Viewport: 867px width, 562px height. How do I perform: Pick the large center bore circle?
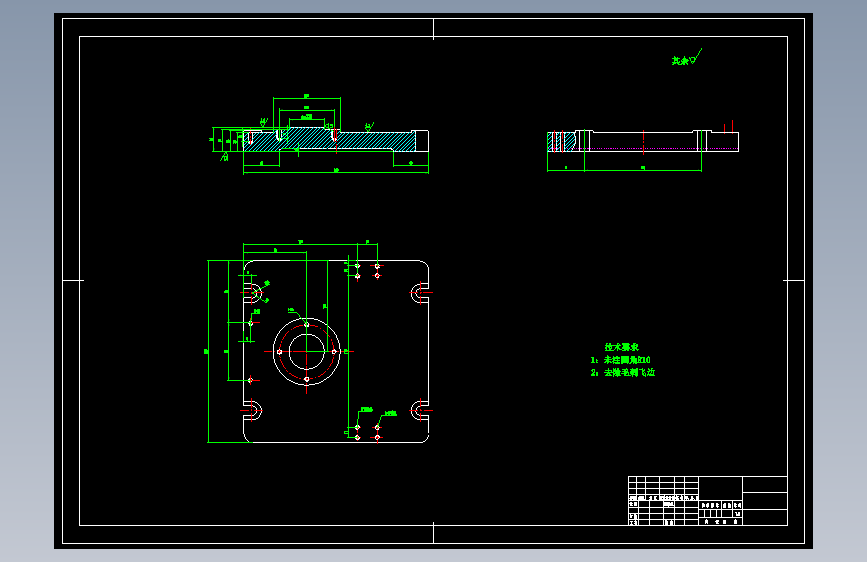click(306, 351)
